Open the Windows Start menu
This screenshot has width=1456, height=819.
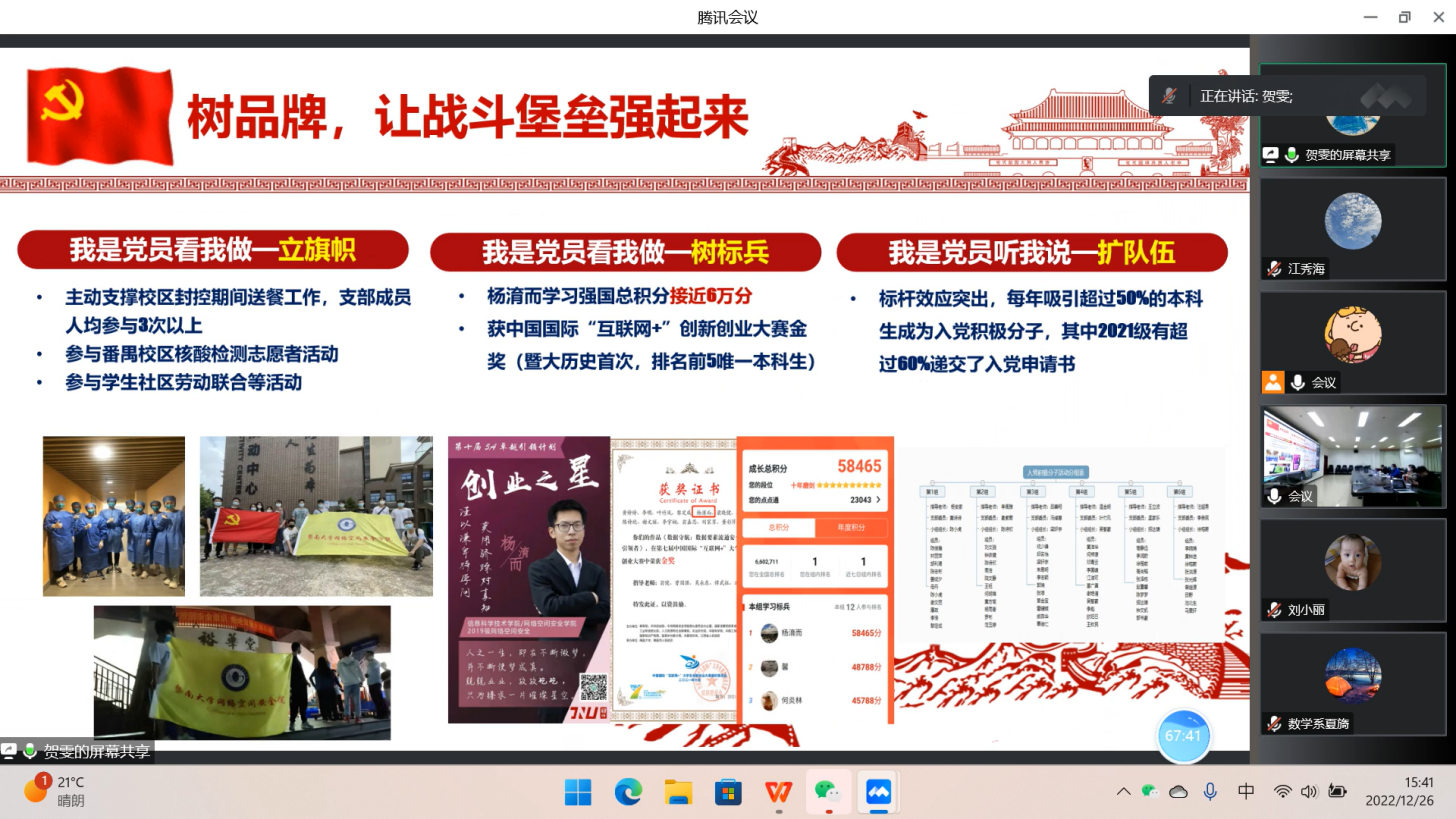[578, 792]
